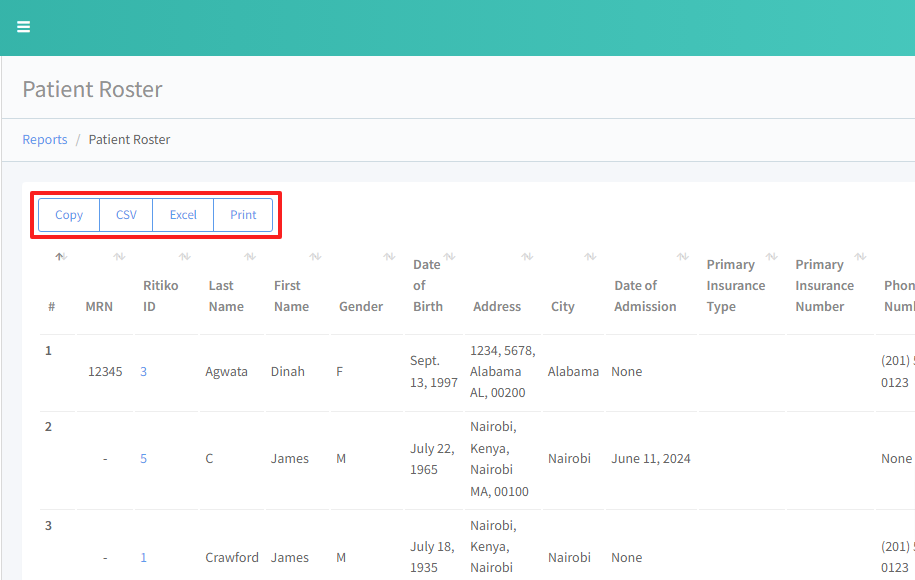
Task: Click sort icon above Ritiko ID column
Action: tap(185, 257)
